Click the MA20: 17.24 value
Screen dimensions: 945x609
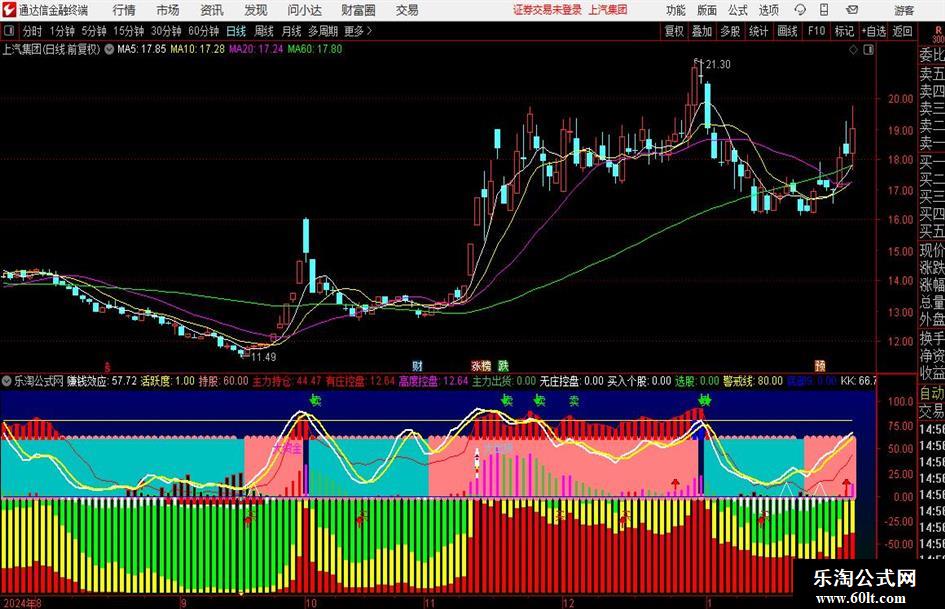point(256,49)
